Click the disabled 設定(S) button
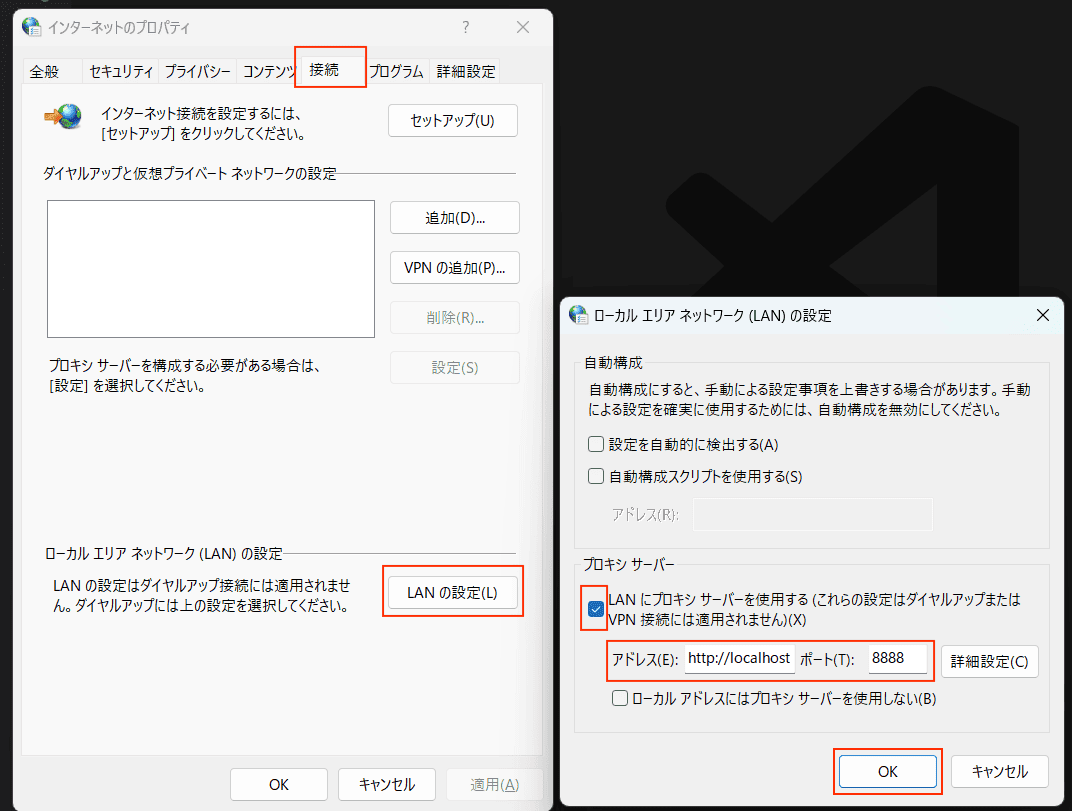Image resolution: width=1072 pixels, height=811 pixels. (x=455, y=367)
